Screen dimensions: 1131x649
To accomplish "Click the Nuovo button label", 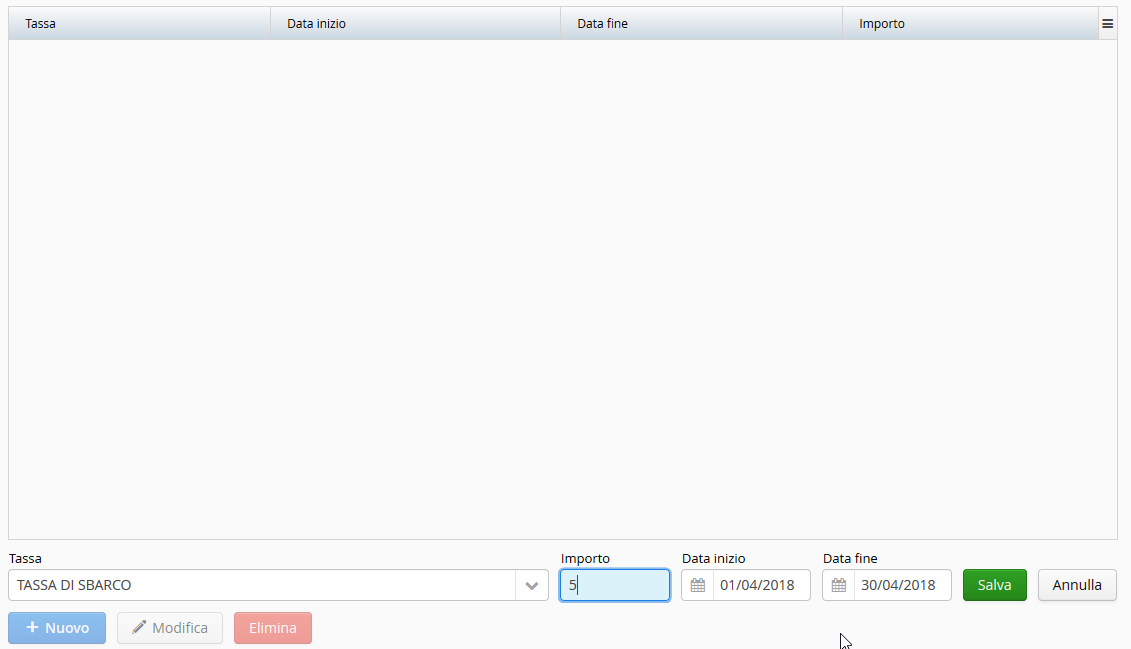I will [67, 628].
